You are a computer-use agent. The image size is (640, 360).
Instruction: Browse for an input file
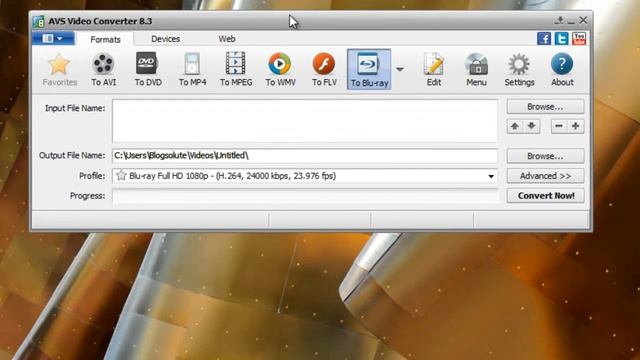(x=545, y=107)
